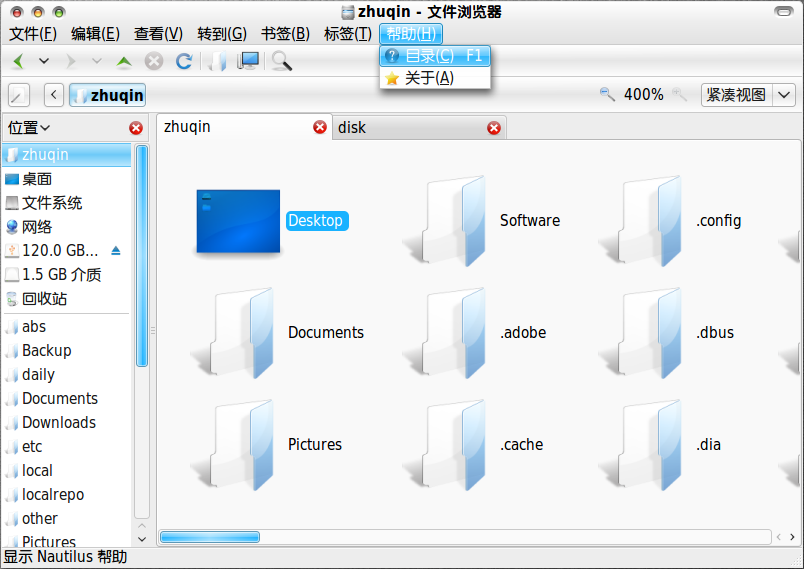Click the sidebar scroll down arrow
The image size is (804, 569).
point(142,539)
